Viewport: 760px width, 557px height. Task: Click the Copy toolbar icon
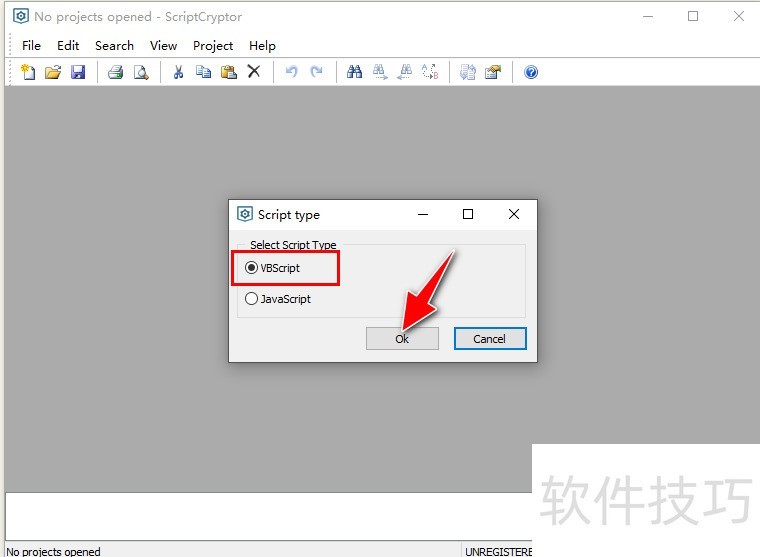click(203, 72)
